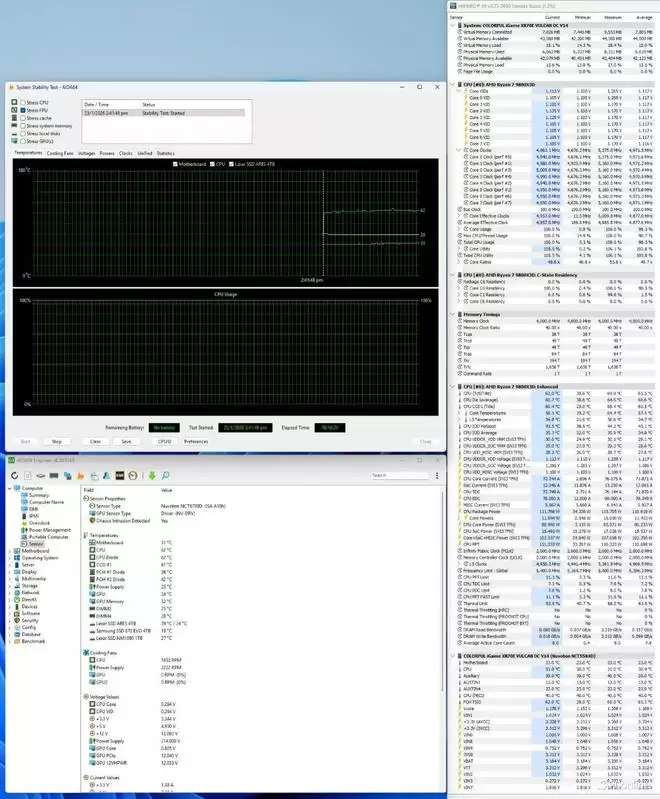Click the AIDA64 refresh toolbar icon
The image size is (660, 799).
coord(14,476)
